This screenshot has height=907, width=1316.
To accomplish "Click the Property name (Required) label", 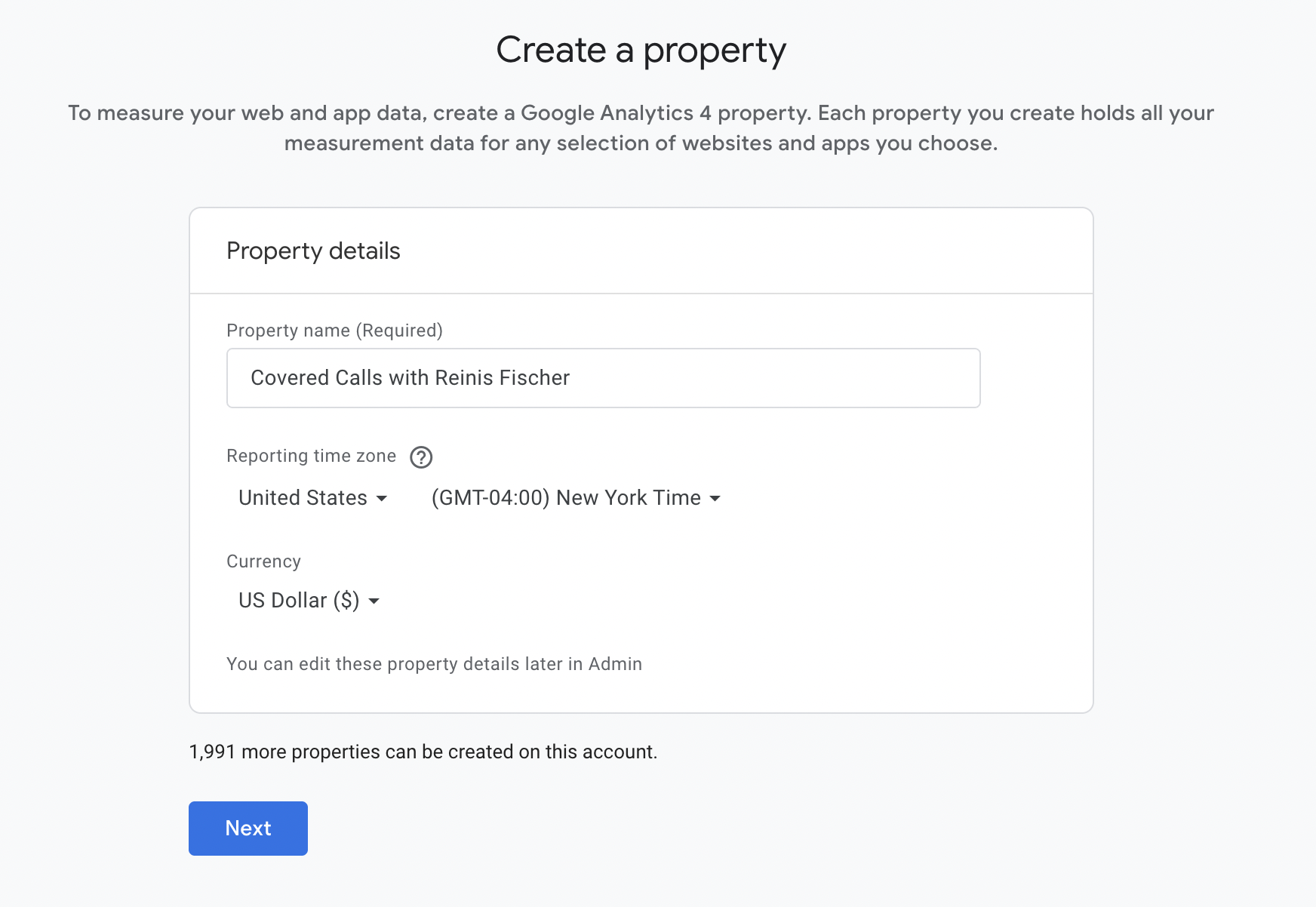I will point(334,330).
